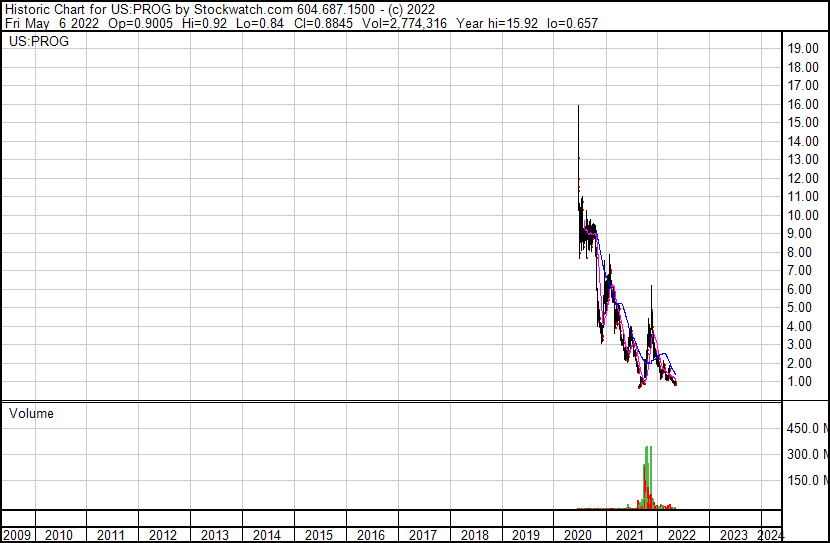This screenshot has height=543, width=830.
Task: Click the Vol=2,774,316 value in header
Action: tap(404, 23)
